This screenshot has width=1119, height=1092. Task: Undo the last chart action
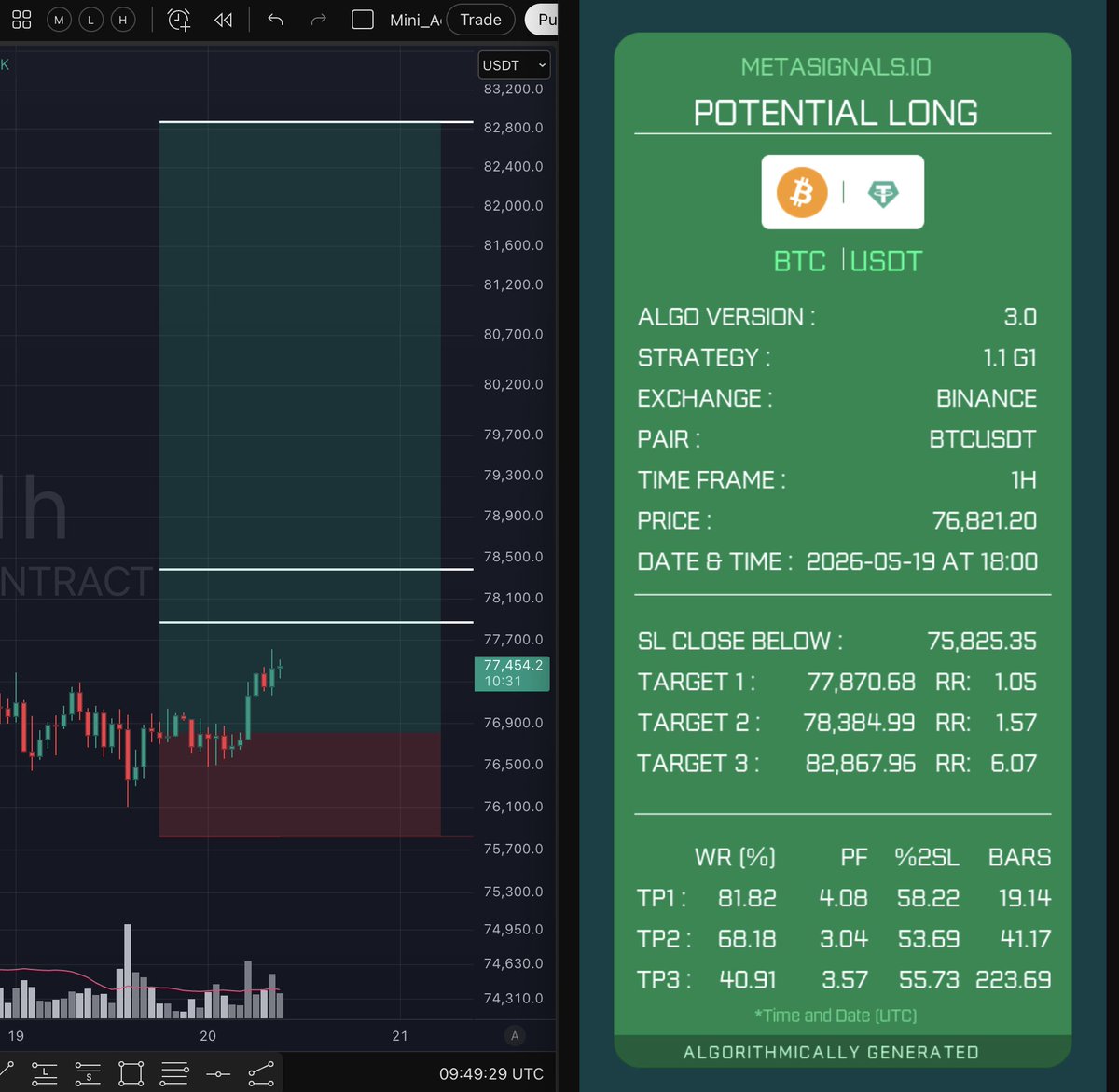pyautogui.click(x=275, y=20)
